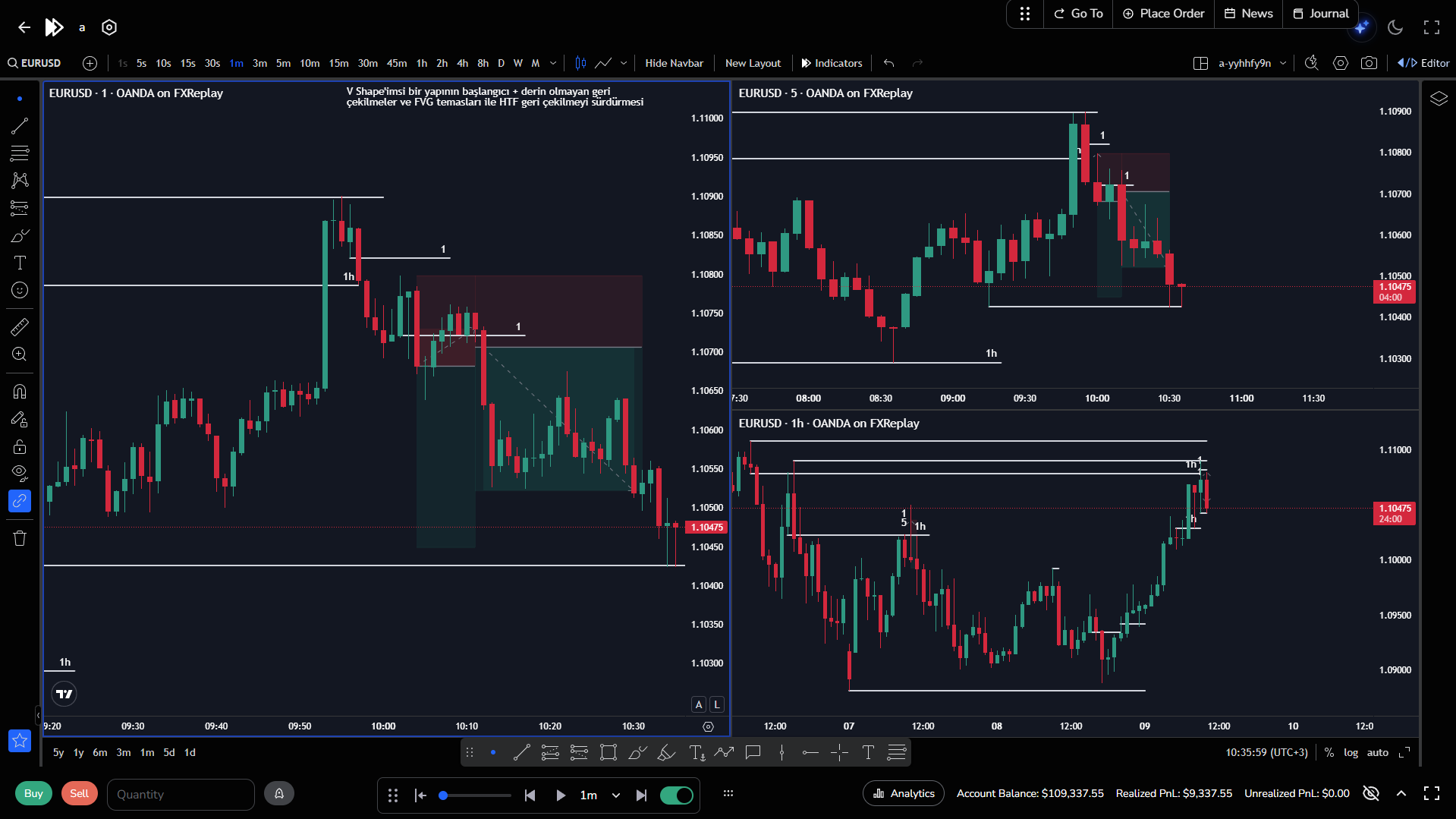
Task: Expand chart style dropdown arrow
Action: tap(624, 63)
